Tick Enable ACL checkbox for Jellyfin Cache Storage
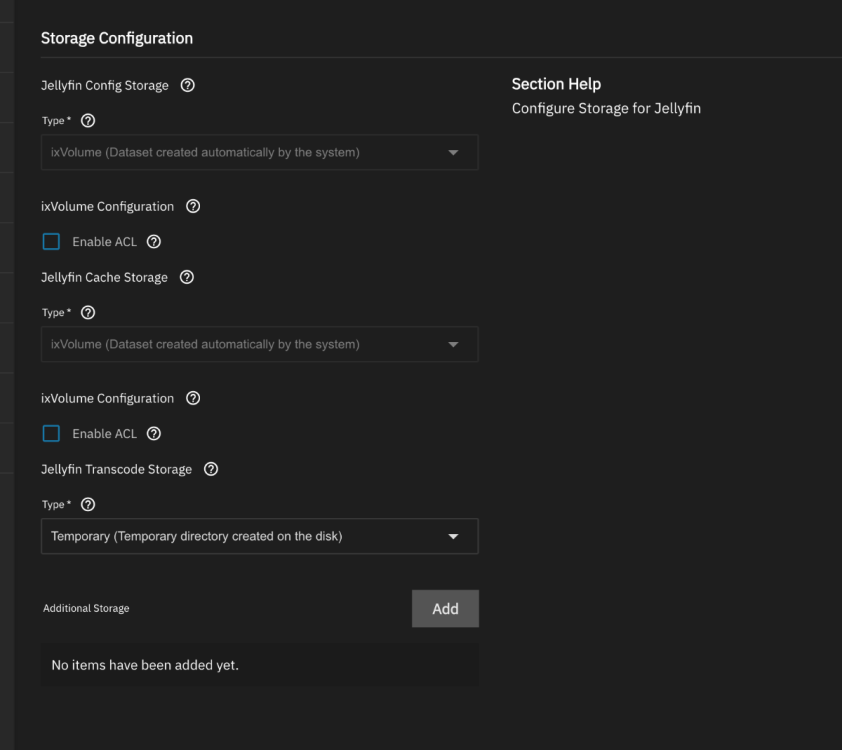This screenshot has width=842, height=750. pyautogui.click(x=52, y=434)
